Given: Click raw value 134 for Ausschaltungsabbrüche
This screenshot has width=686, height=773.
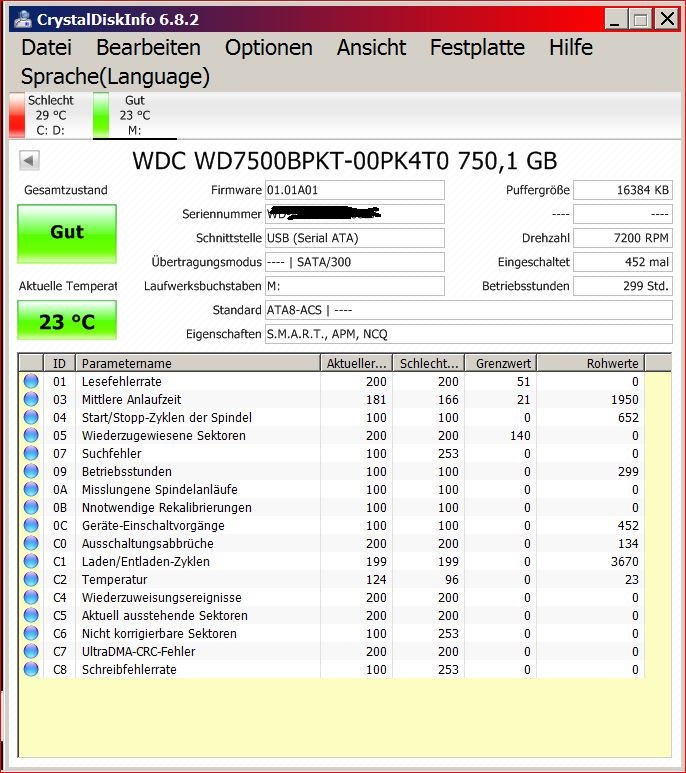Looking at the screenshot, I should [x=628, y=544].
